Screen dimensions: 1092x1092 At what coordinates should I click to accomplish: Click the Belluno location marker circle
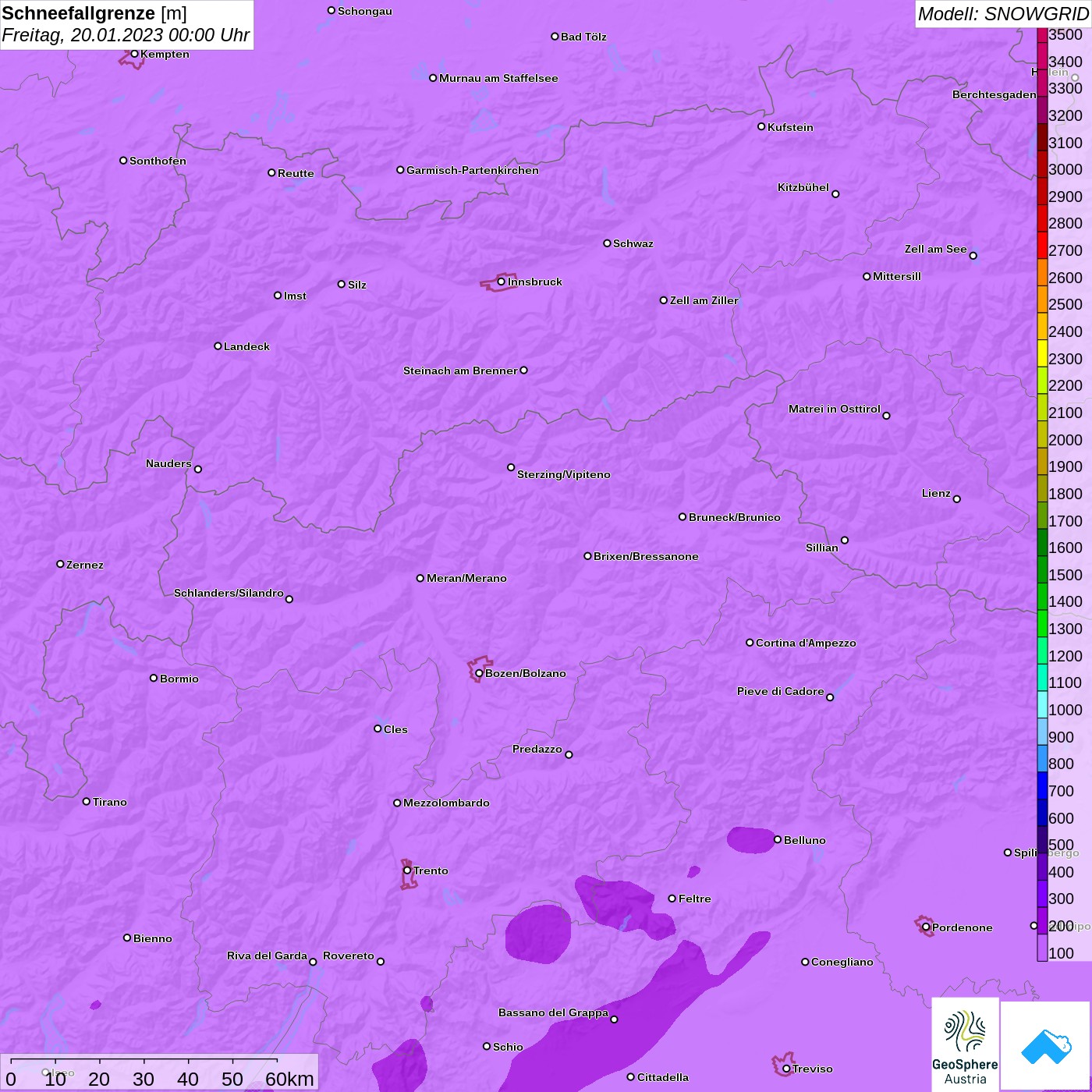[778, 839]
